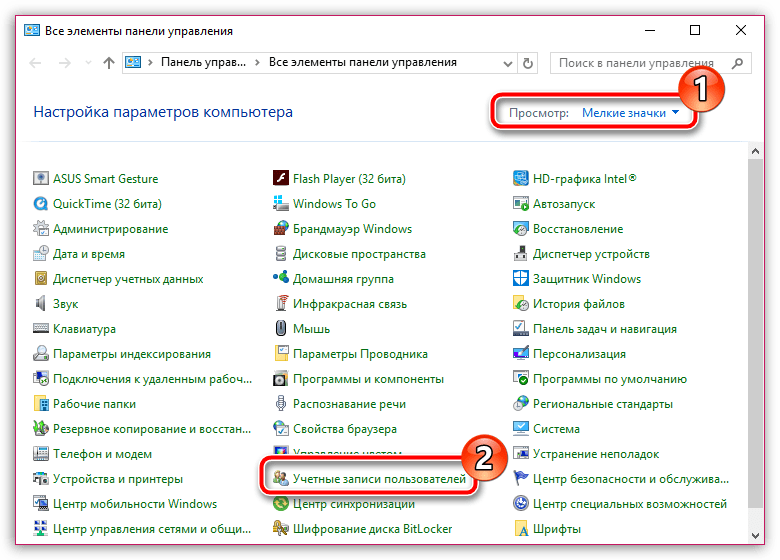Open the Система monitor icon
780x560 pixels.
click(520, 429)
